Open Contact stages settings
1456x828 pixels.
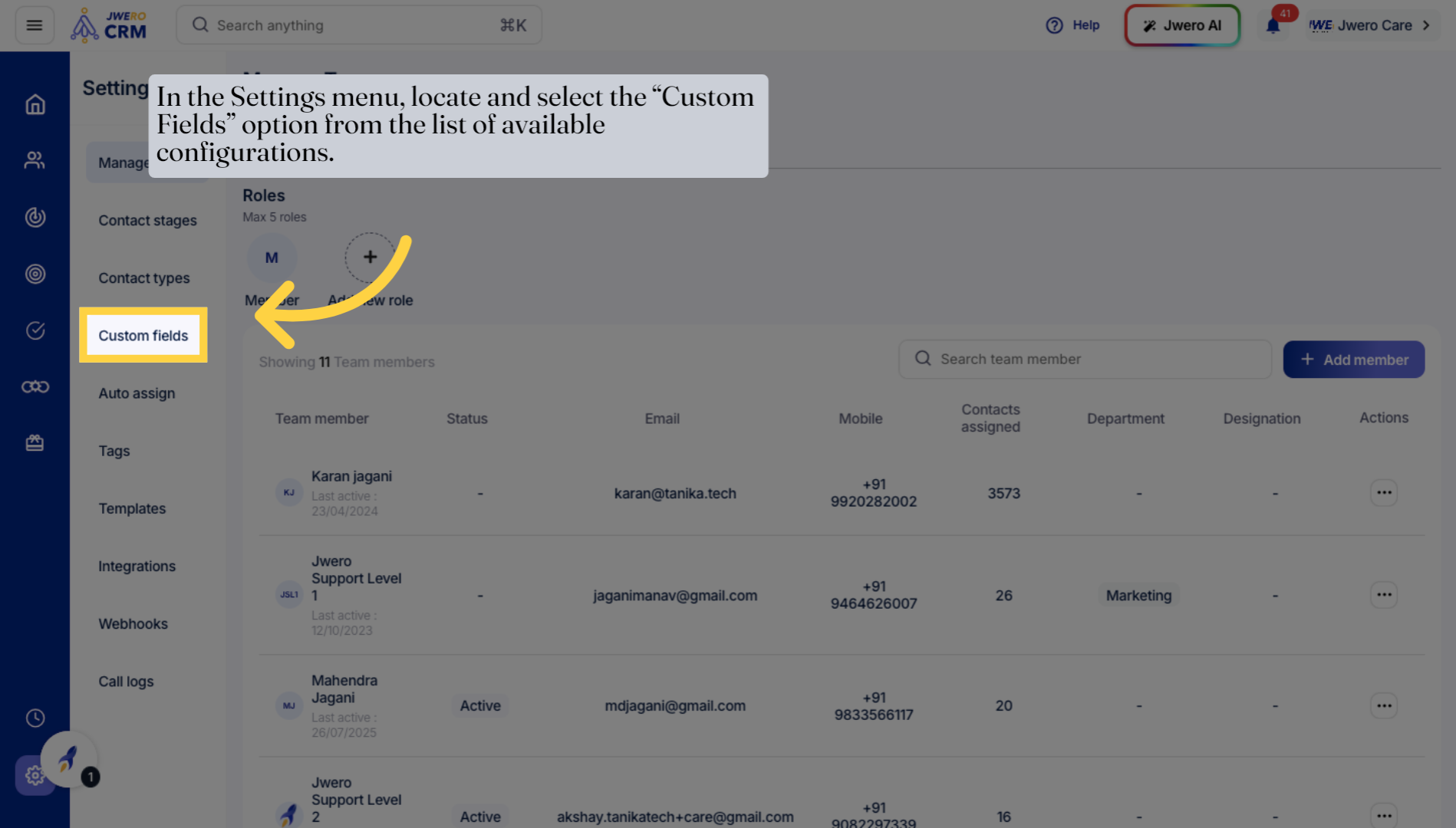click(147, 221)
